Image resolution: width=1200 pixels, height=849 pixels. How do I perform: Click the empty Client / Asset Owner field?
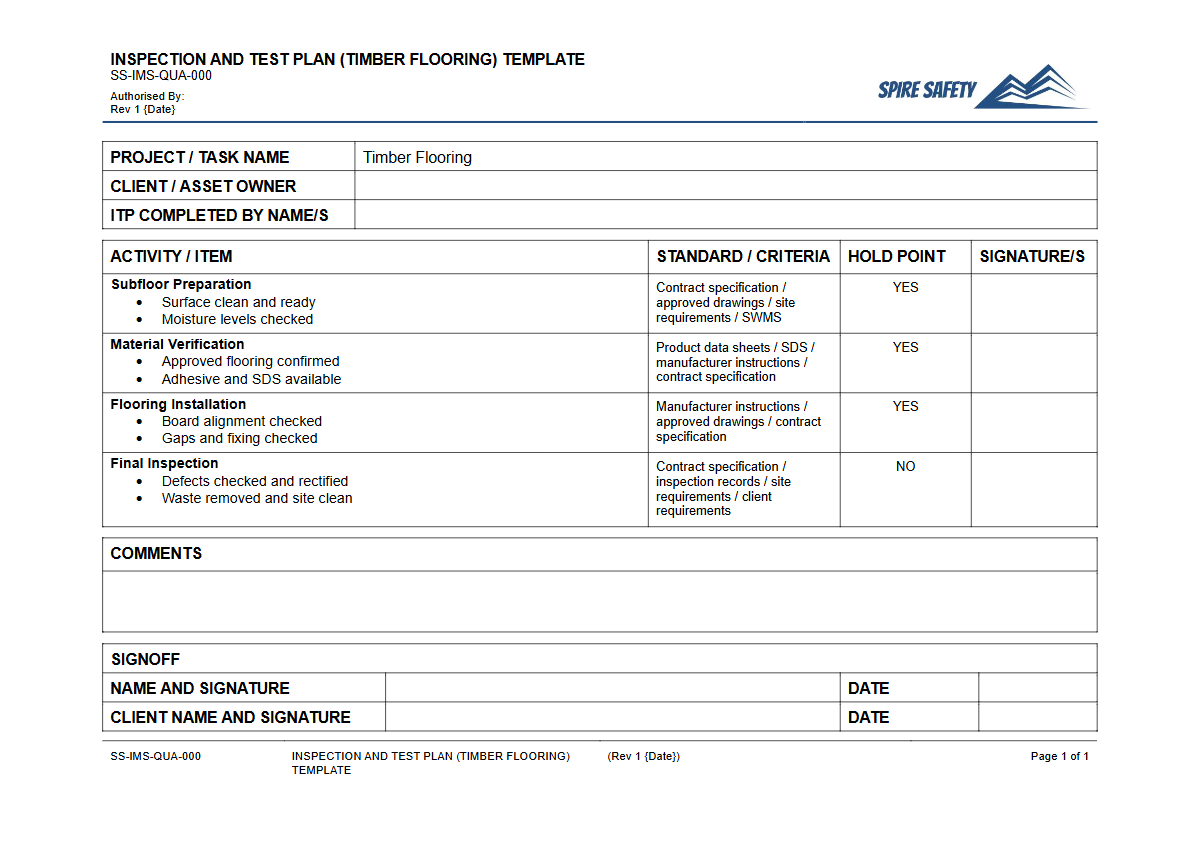726,186
